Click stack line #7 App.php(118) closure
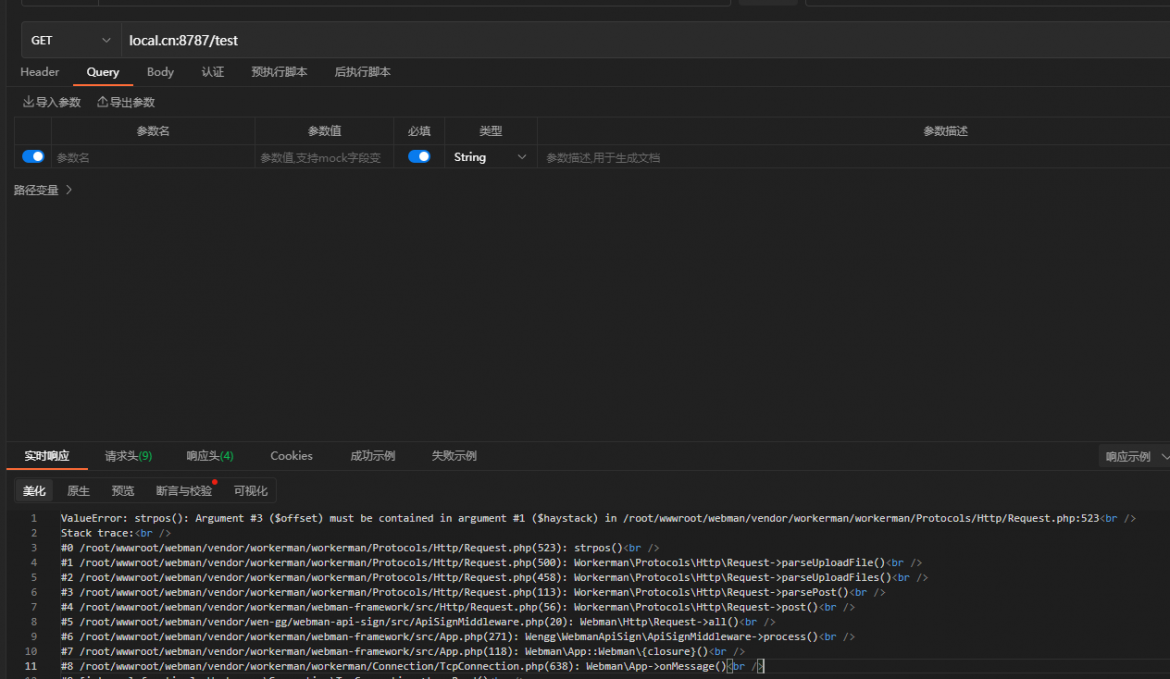This screenshot has width=1170, height=679. [x=402, y=651]
